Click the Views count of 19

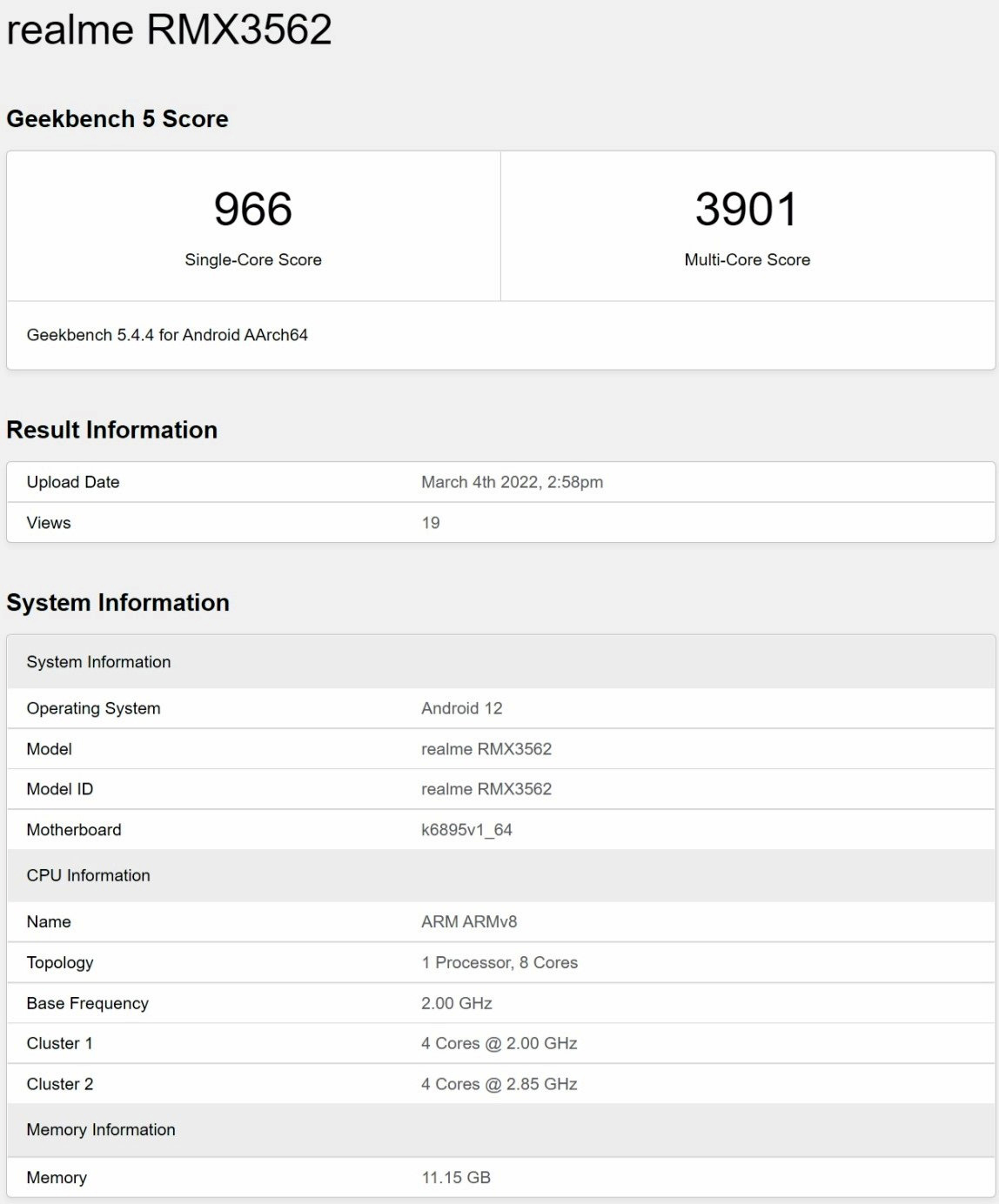[431, 523]
